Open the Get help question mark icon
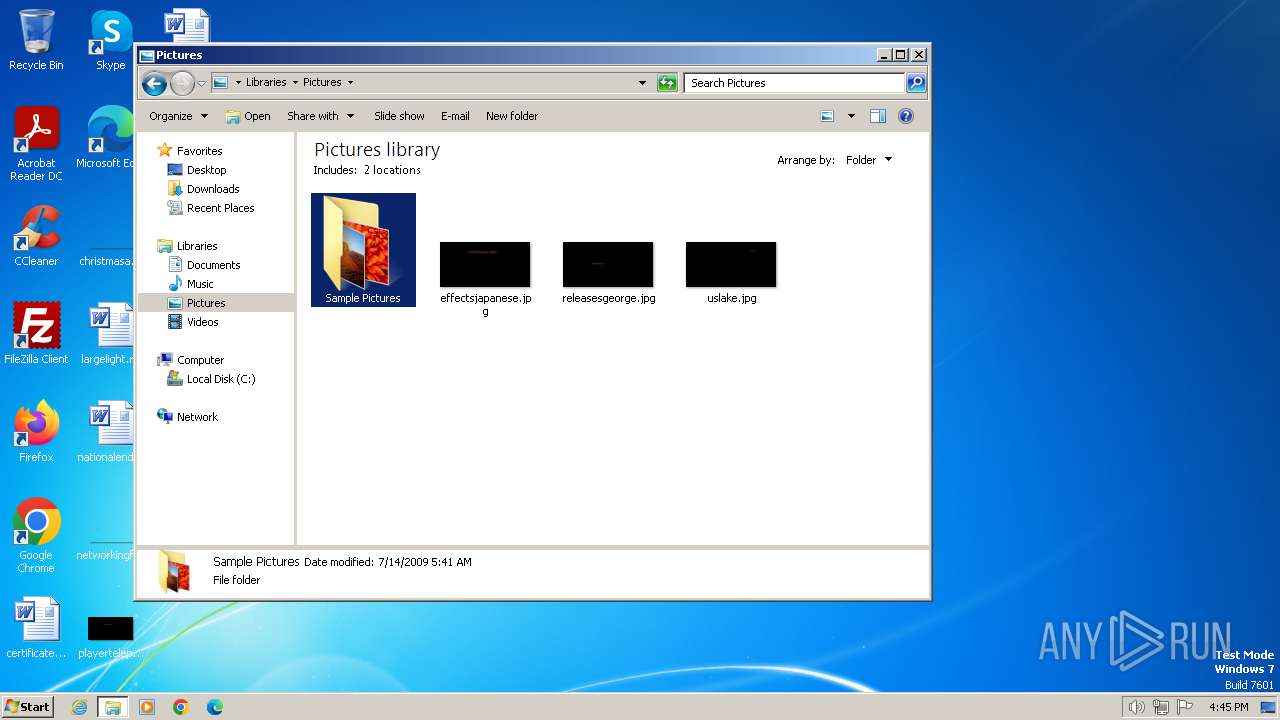This screenshot has width=1280, height=720. tap(906, 116)
